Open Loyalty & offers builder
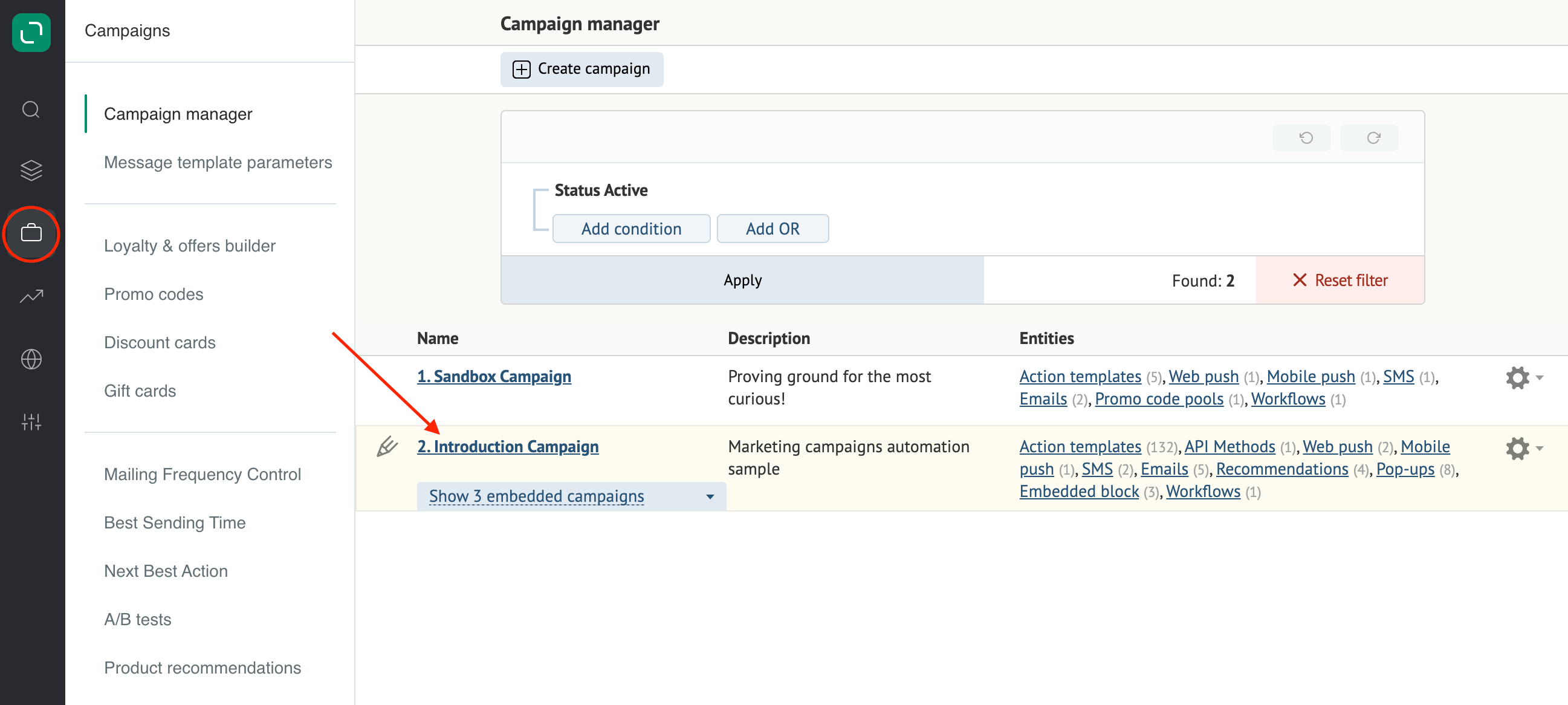This screenshot has height=705, width=1568. [x=189, y=245]
